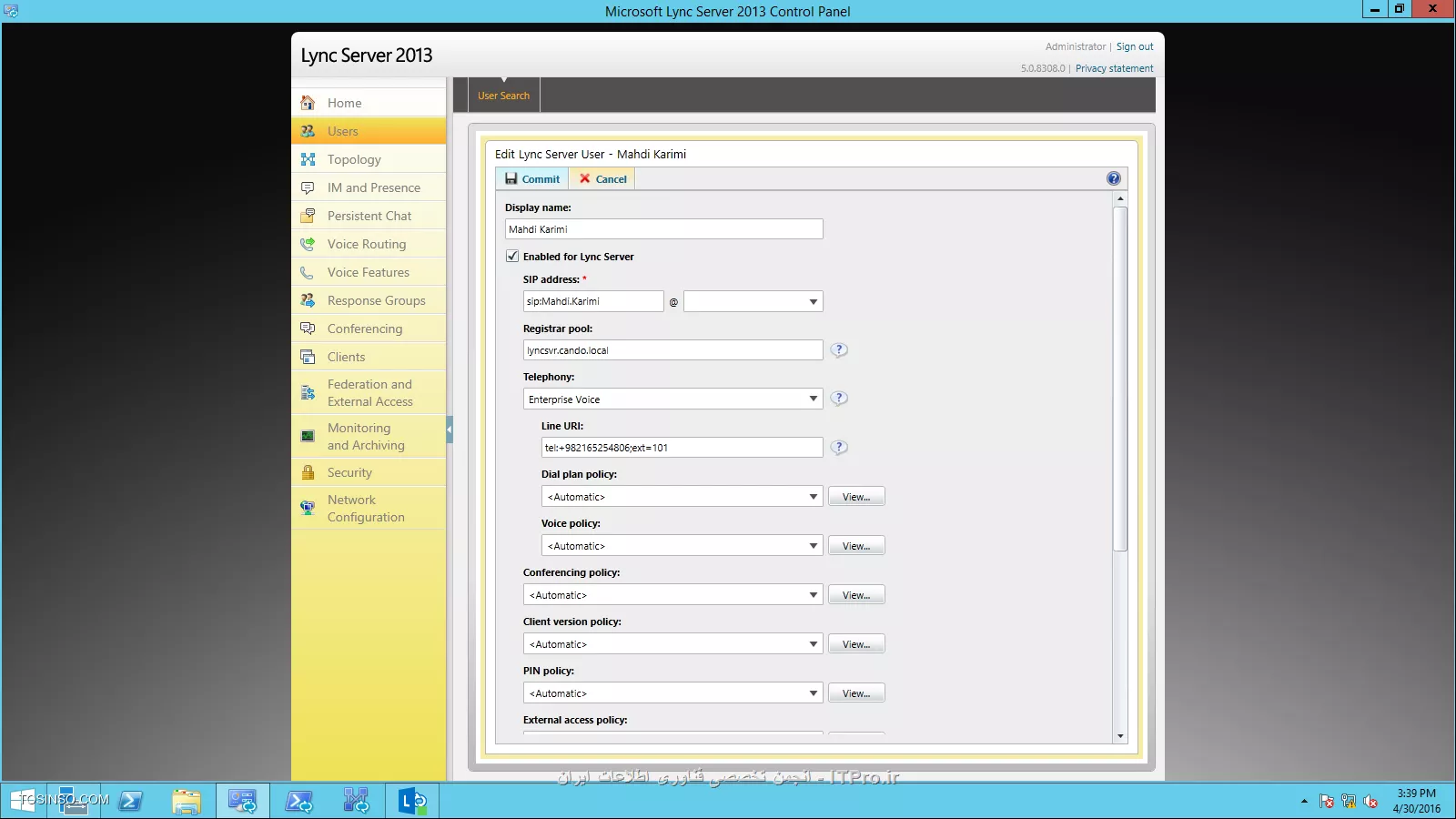Open the Conferencing menu item
1456x819 pixels.
tap(369, 329)
